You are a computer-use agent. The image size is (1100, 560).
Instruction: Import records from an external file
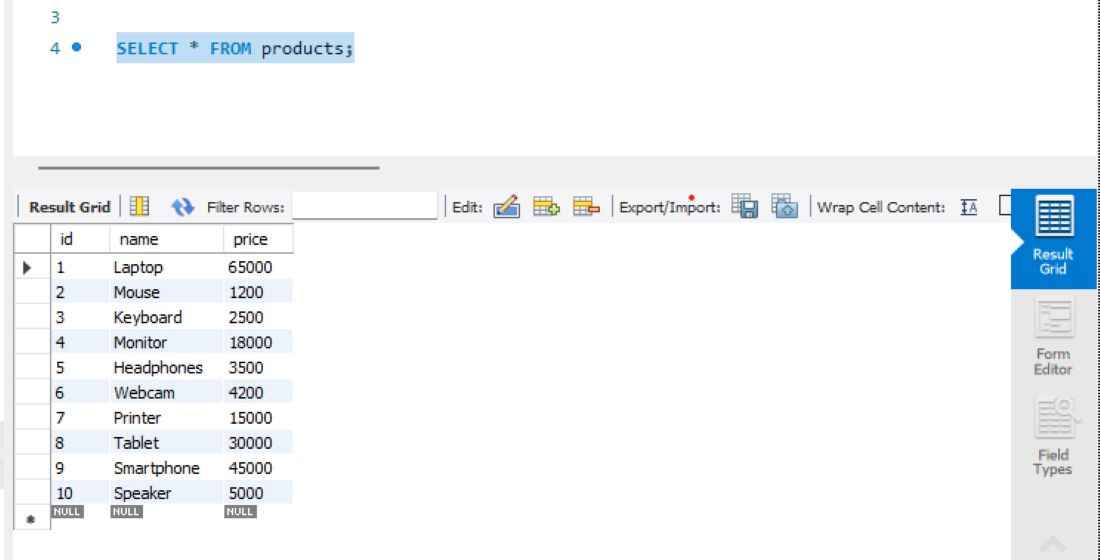784,207
